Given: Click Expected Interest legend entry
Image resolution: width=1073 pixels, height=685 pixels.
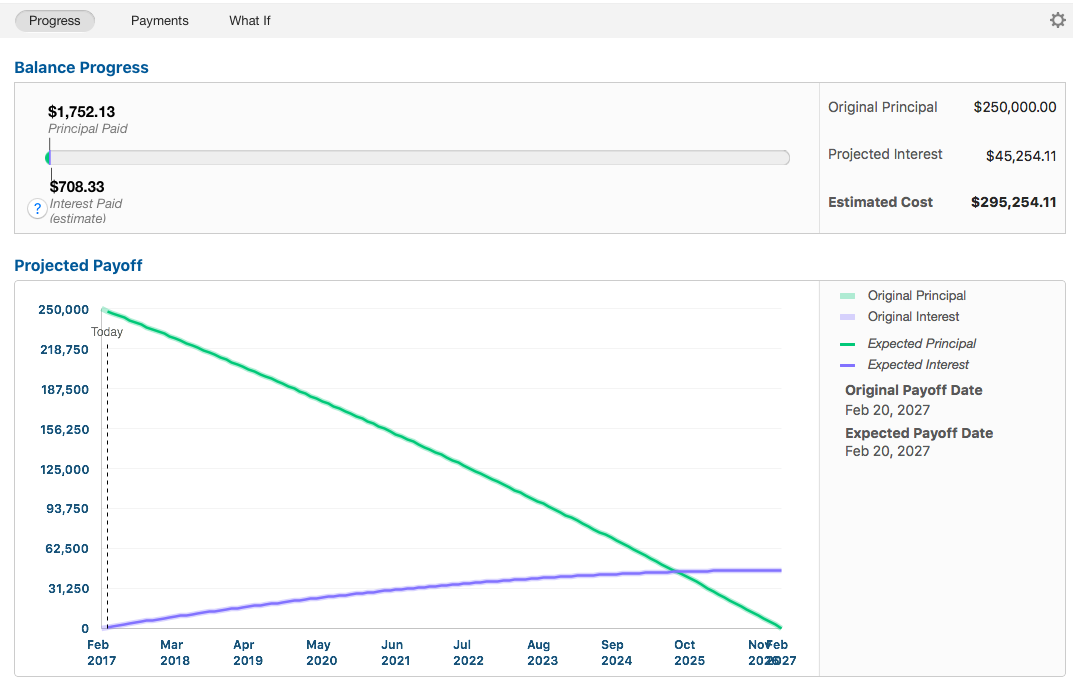Looking at the screenshot, I should [x=918, y=365].
